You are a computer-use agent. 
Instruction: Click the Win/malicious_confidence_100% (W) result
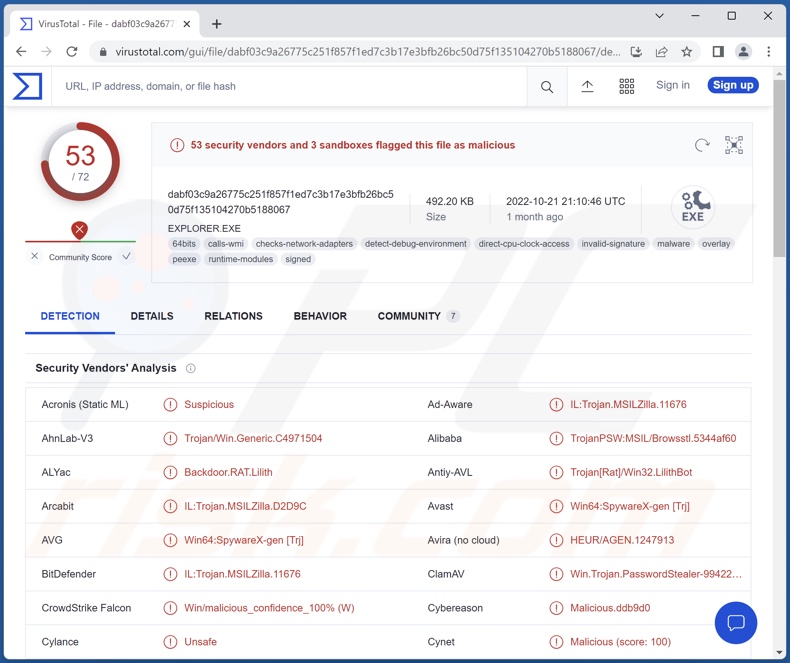(269, 608)
